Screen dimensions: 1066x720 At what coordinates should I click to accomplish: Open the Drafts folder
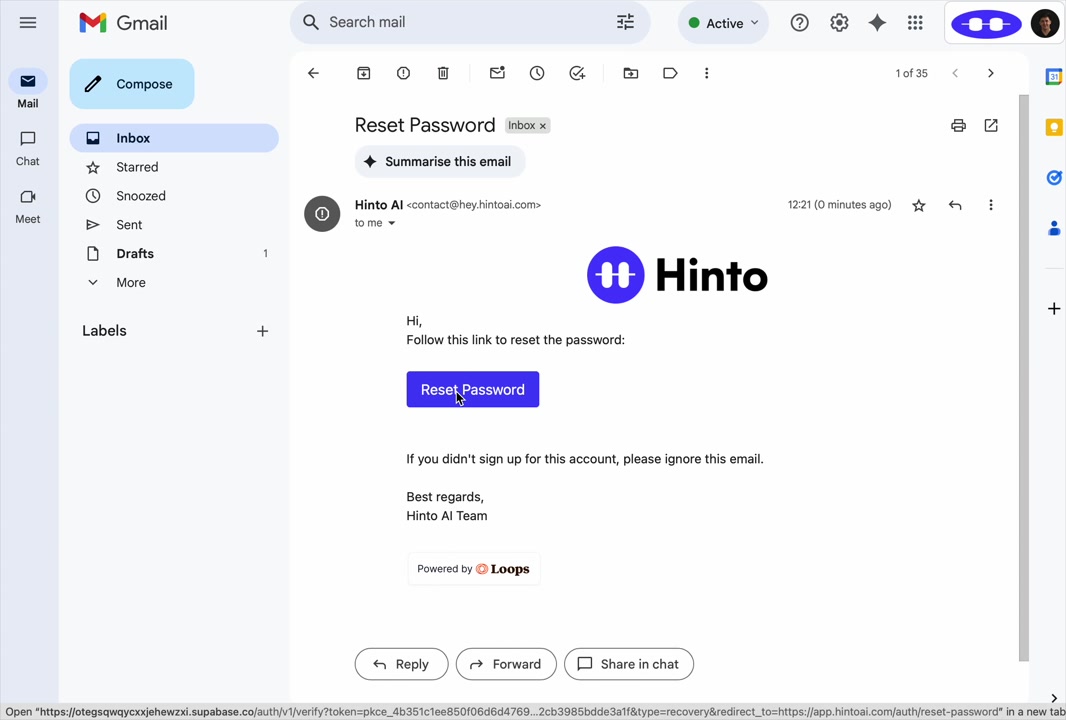pos(135,253)
